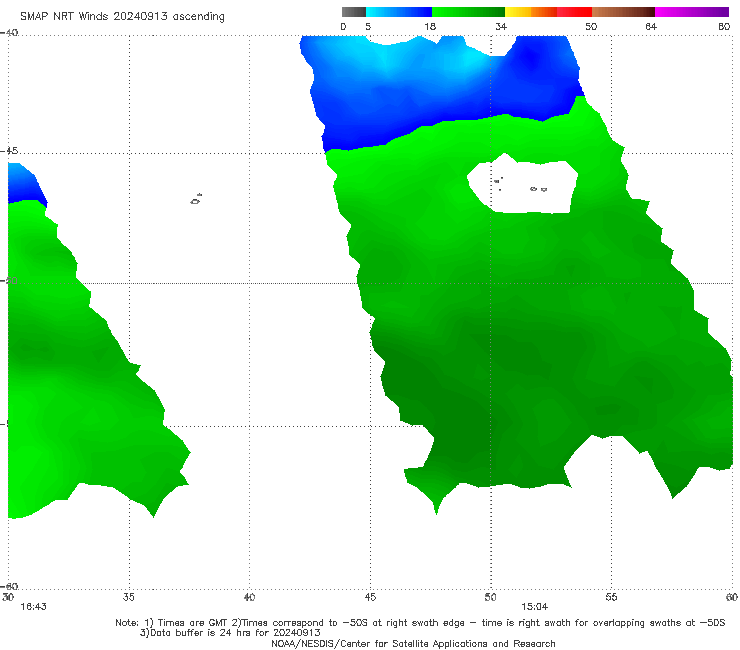Click the longitude label '35'
The width and height of the screenshot is (740, 650).
point(129,597)
